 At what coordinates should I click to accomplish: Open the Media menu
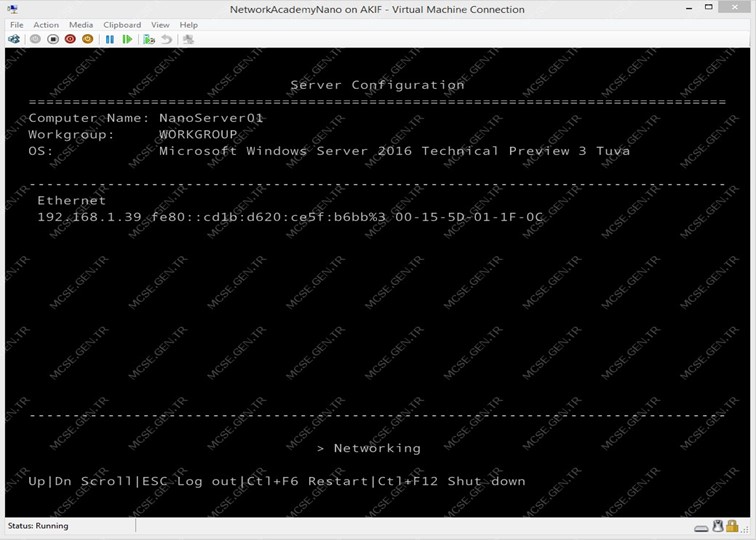coord(81,25)
